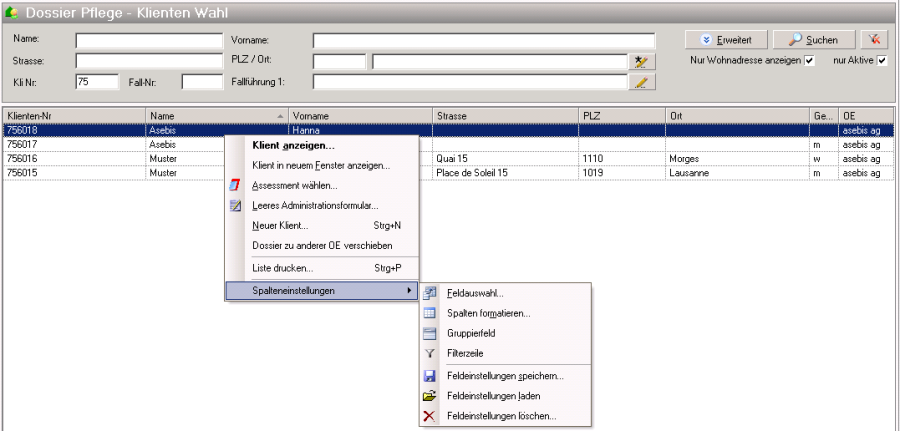Click the sort arrow in the Name column header
This screenshot has width=900, height=431.
(280, 116)
